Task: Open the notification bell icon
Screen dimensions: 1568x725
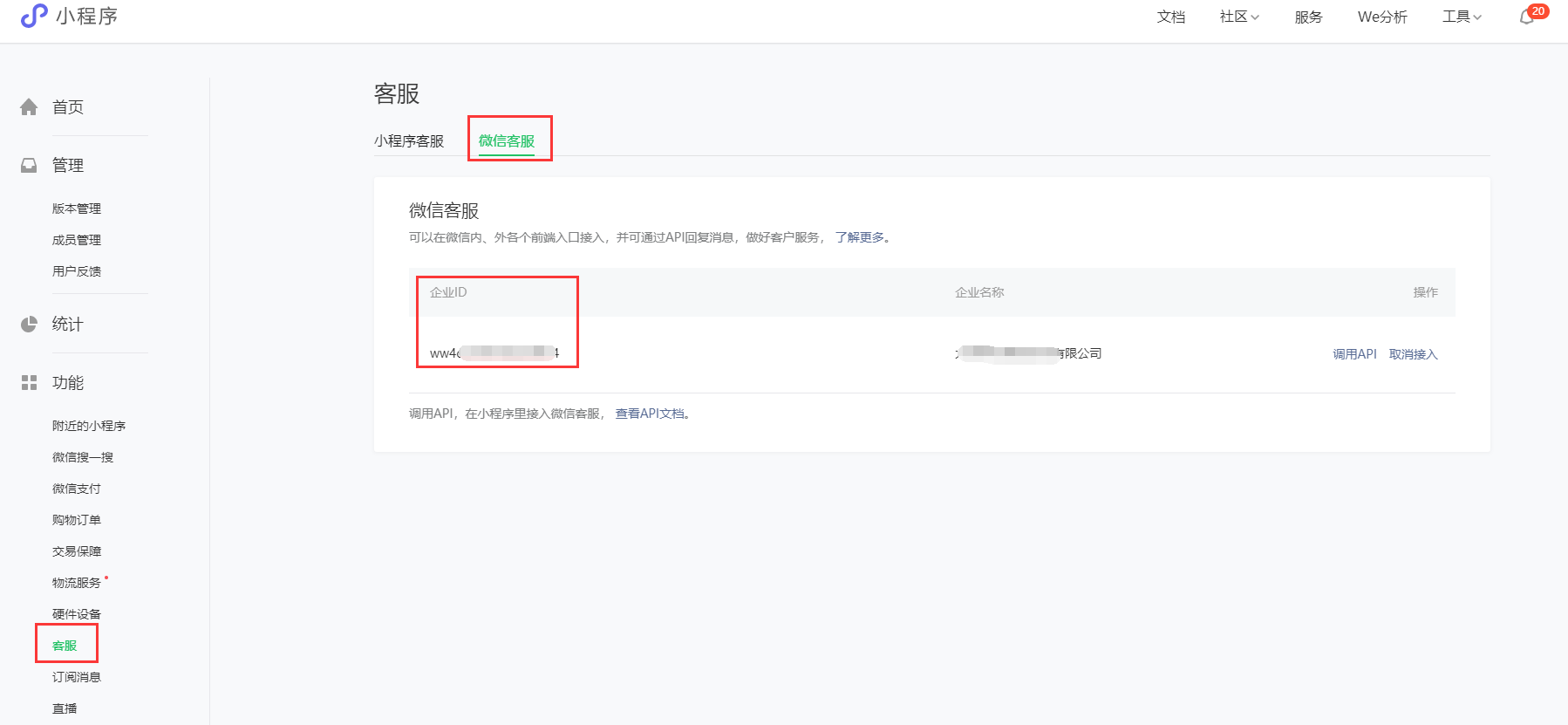Action: [1527, 17]
